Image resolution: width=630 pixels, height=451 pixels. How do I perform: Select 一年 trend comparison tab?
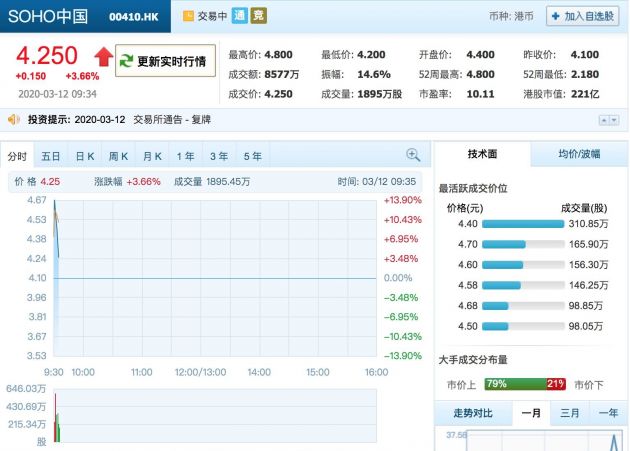click(x=608, y=413)
